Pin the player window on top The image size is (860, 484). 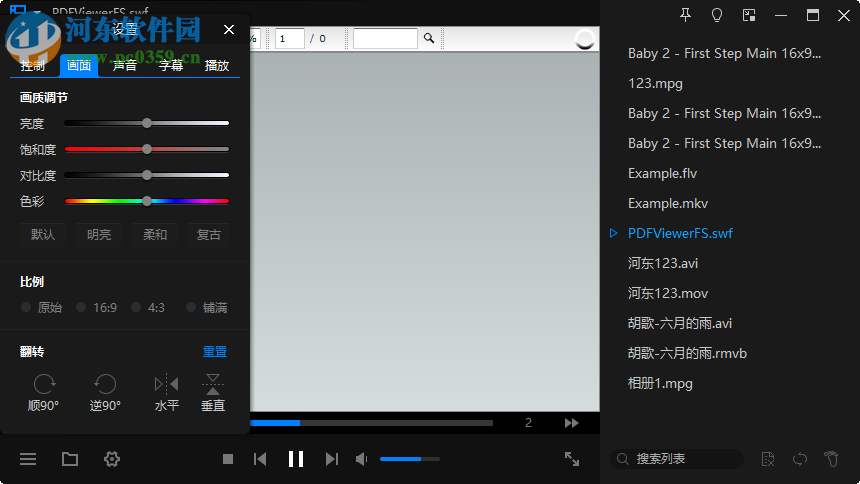point(685,15)
